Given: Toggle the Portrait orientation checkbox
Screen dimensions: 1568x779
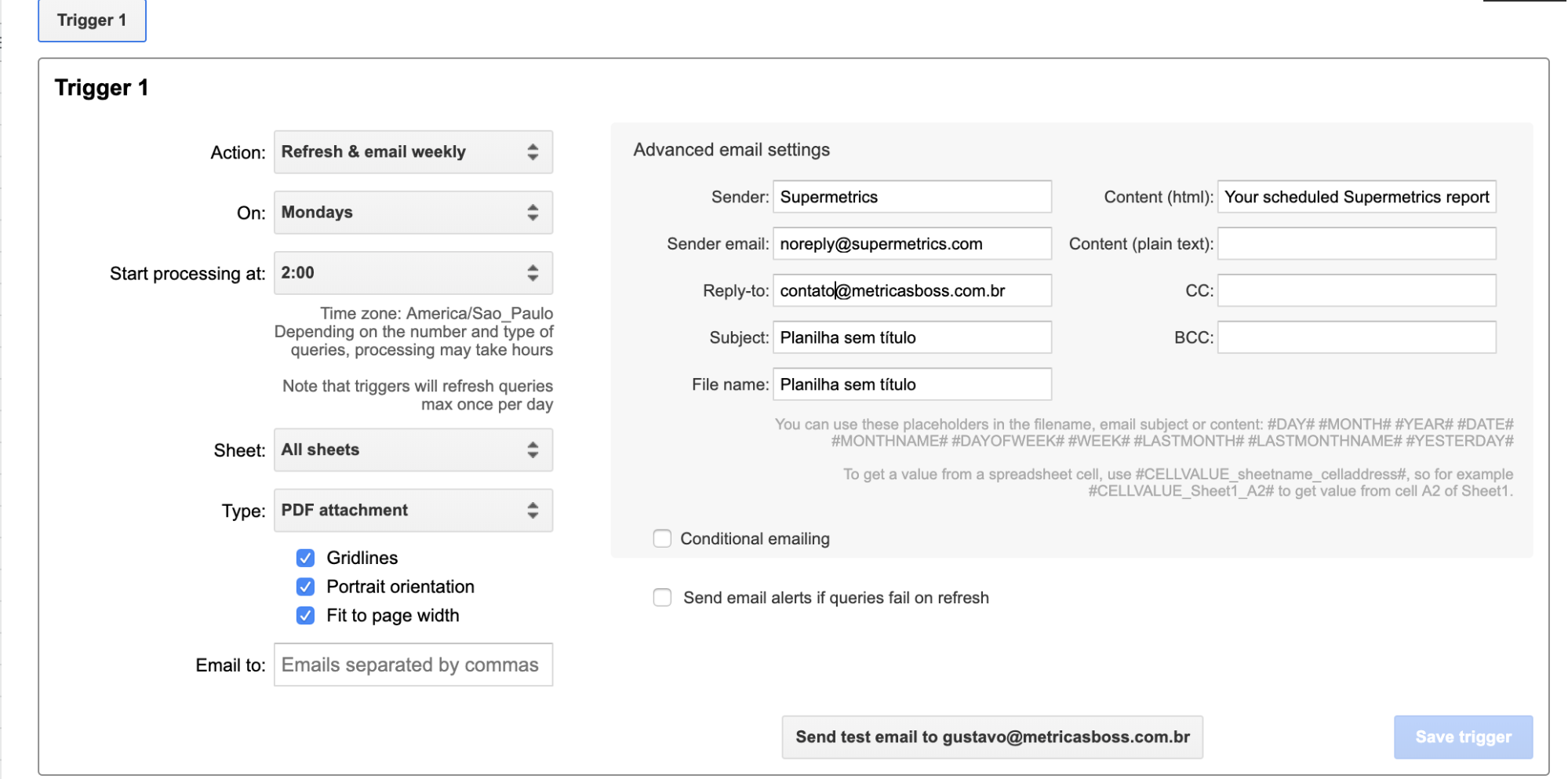Looking at the screenshot, I should pos(306,587).
